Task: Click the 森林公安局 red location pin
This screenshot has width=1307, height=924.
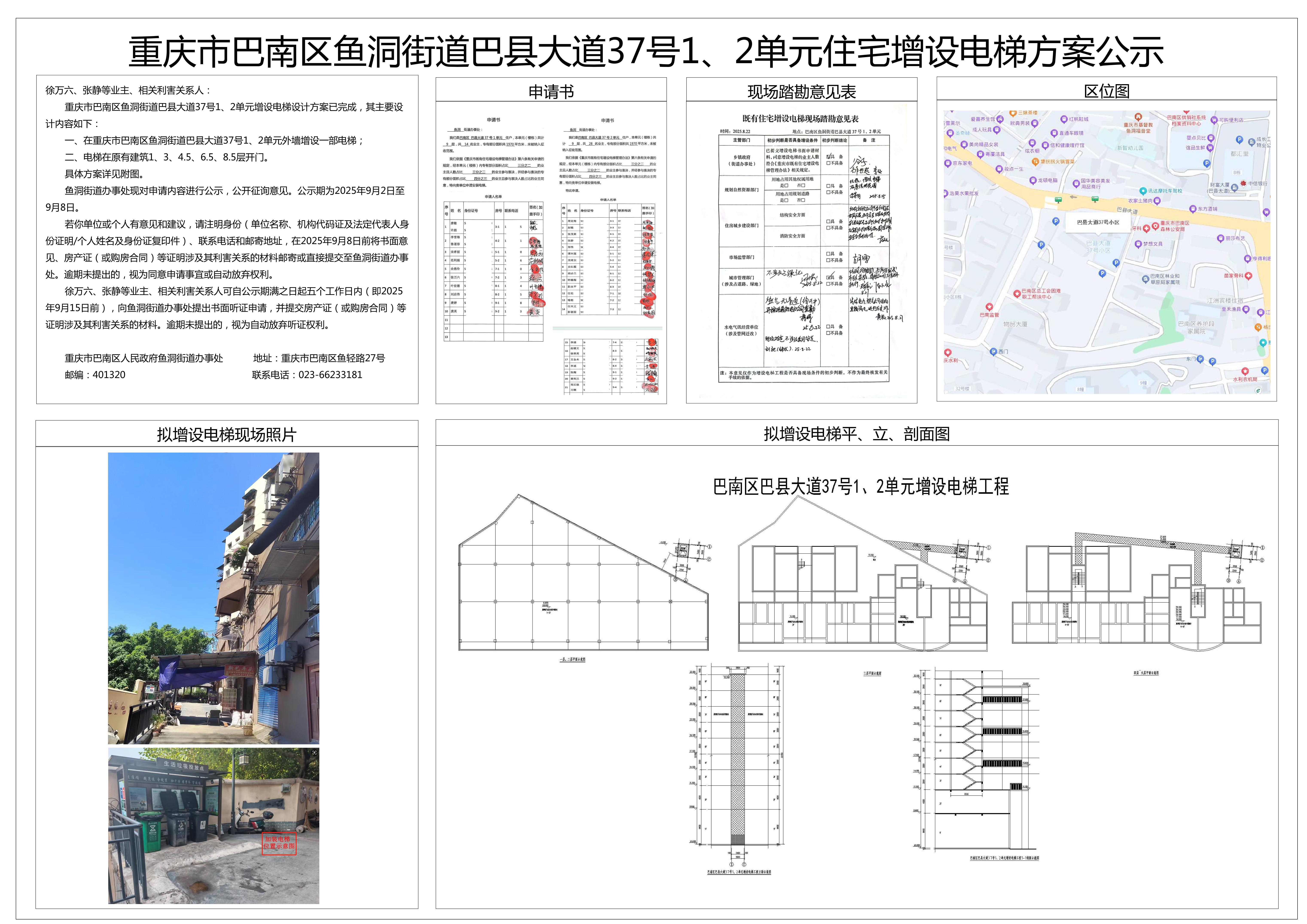Action: click(1156, 226)
